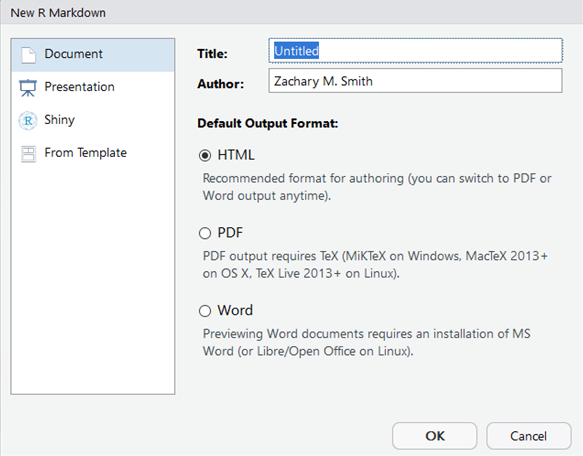Confirm with the OK button
Image resolution: width=583 pixels, height=456 pixels.
434,436
